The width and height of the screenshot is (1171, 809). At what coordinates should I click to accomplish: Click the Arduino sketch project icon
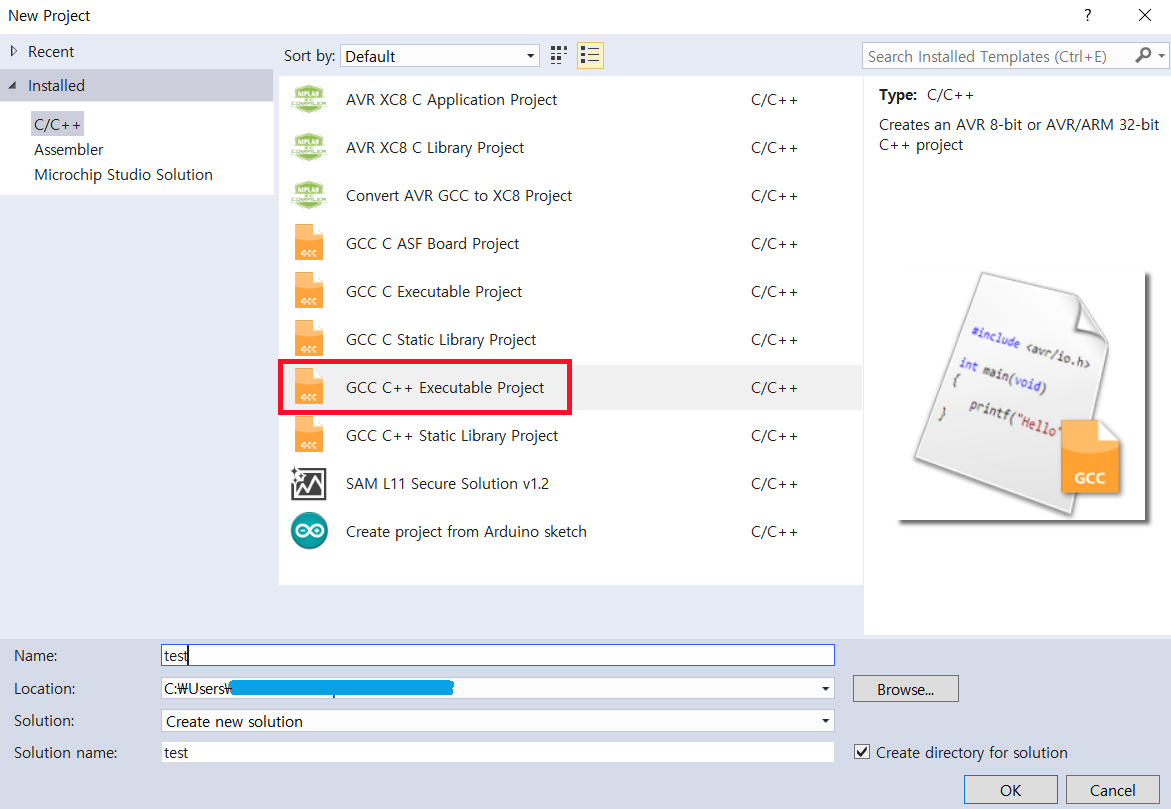[308, 531]
